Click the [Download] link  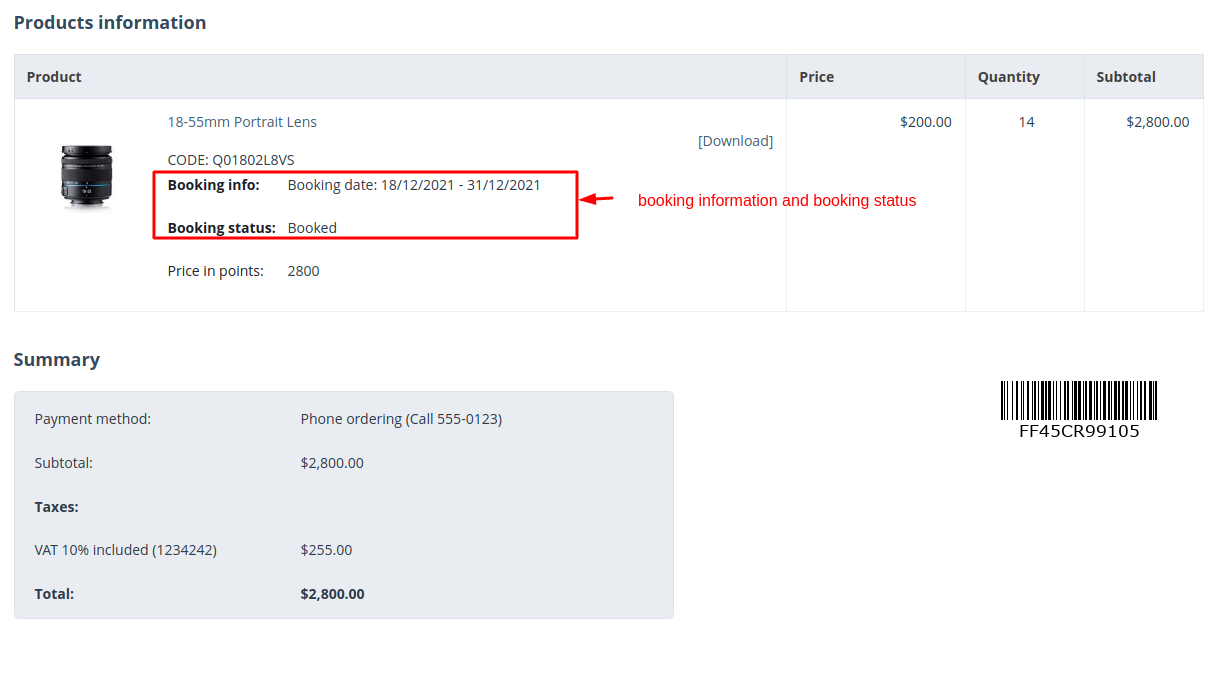[x=735, y=141]
